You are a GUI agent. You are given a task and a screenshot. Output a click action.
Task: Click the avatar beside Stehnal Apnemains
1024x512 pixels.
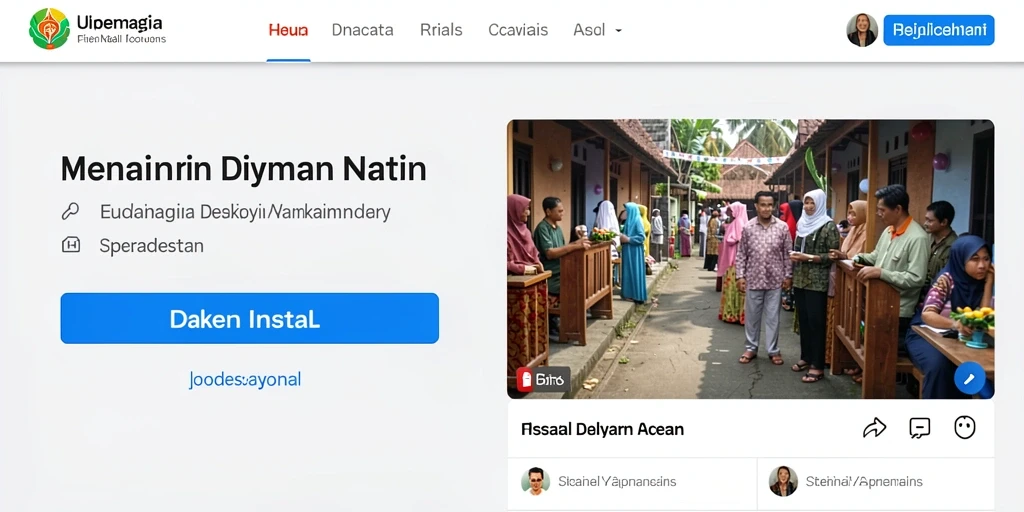pos(783,481)
